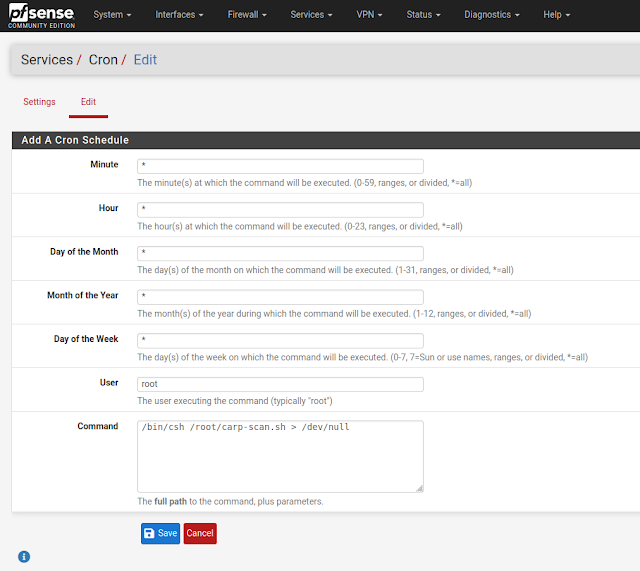Open the Diagnostics menu
This screenshot has height=571, width=640.
click(x=492, y=15)
